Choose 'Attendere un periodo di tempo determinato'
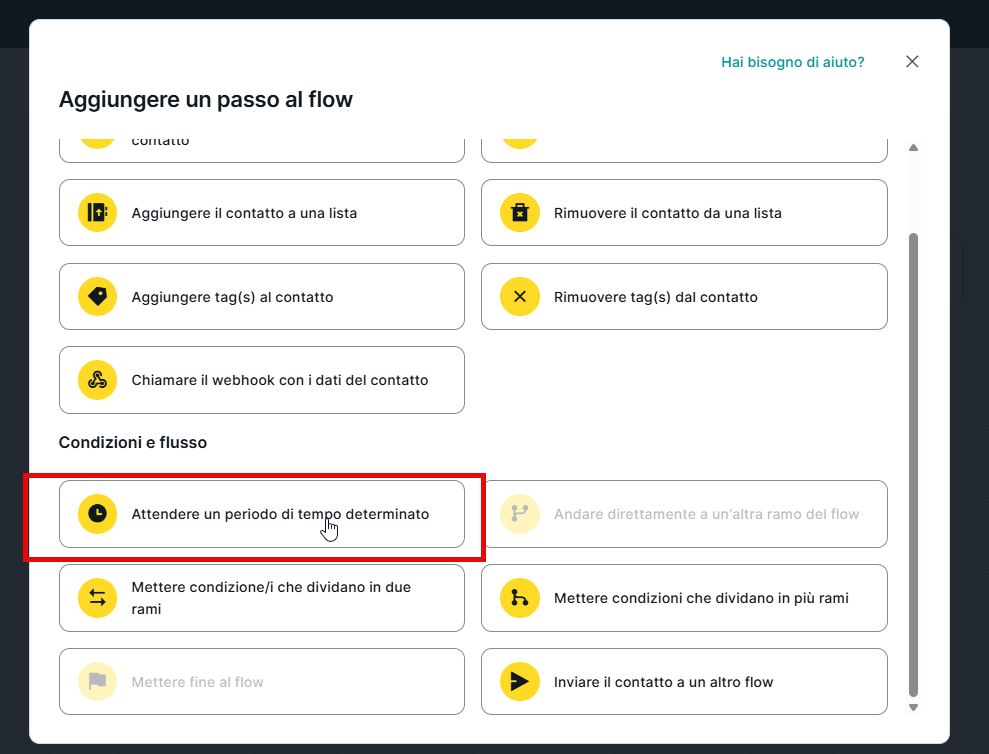Screen dimensions: 989x754 tap(280, 514)
